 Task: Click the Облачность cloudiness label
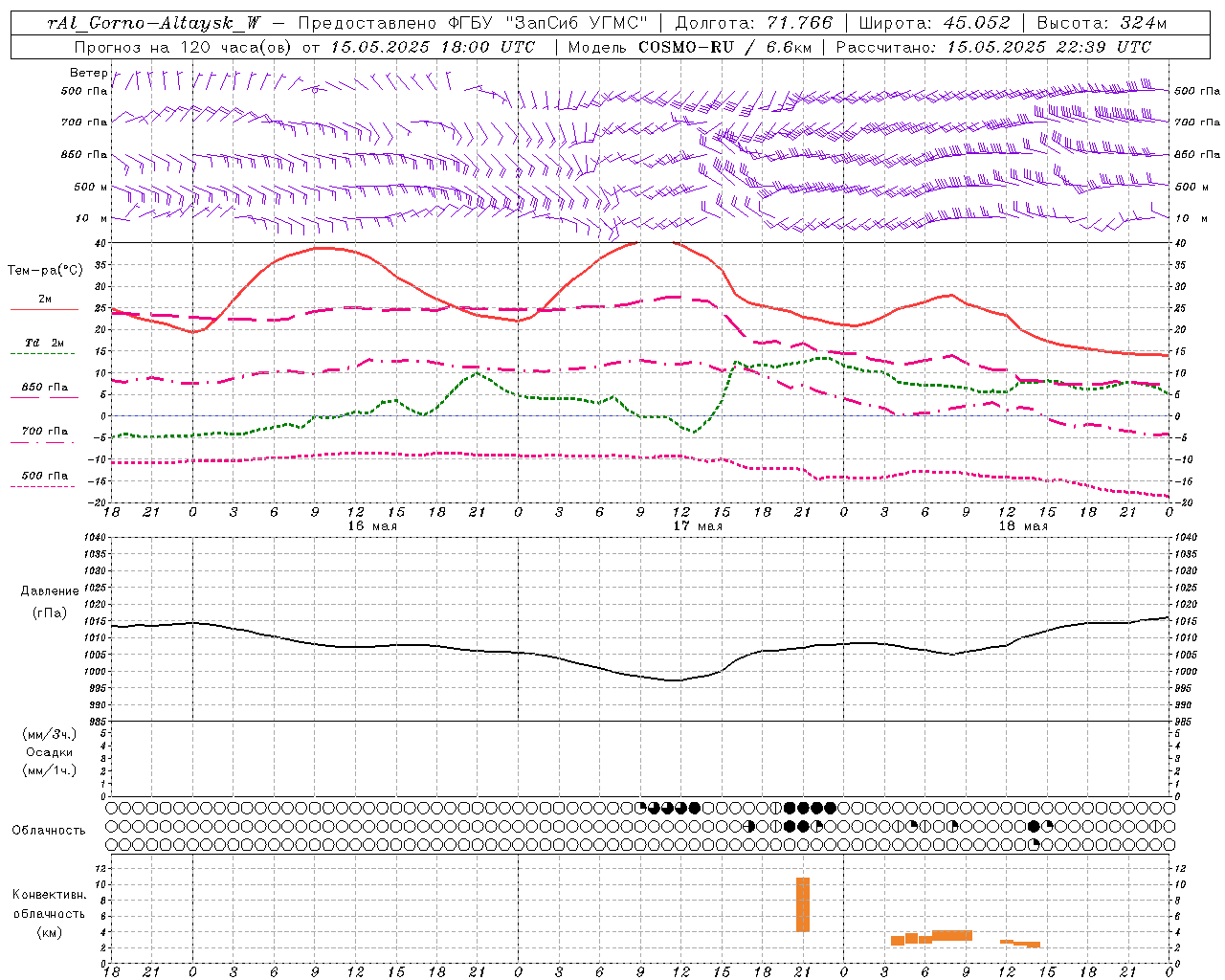click(49, 831)
